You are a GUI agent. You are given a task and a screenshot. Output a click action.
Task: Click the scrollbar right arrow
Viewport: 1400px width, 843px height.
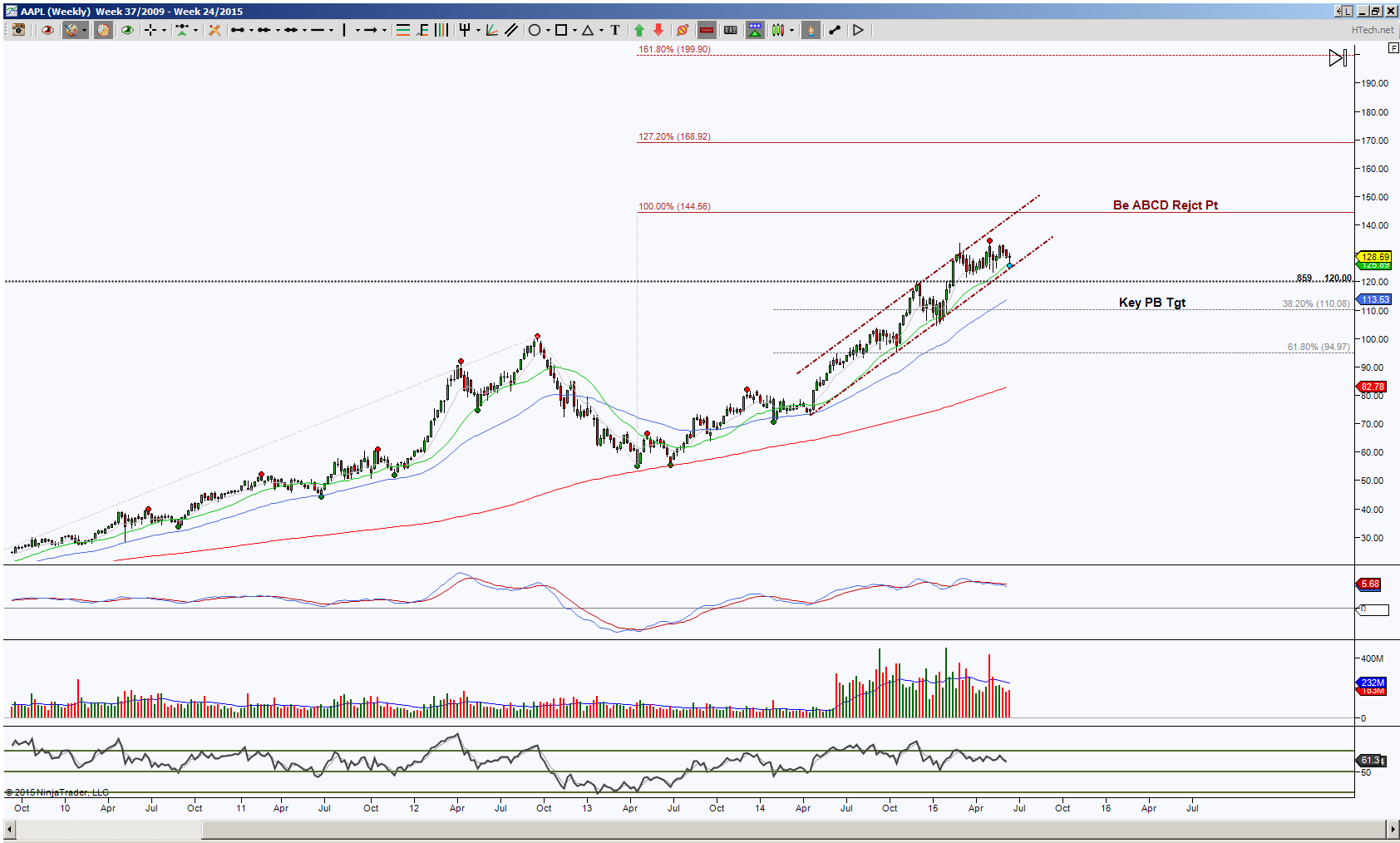[1393, 830]
